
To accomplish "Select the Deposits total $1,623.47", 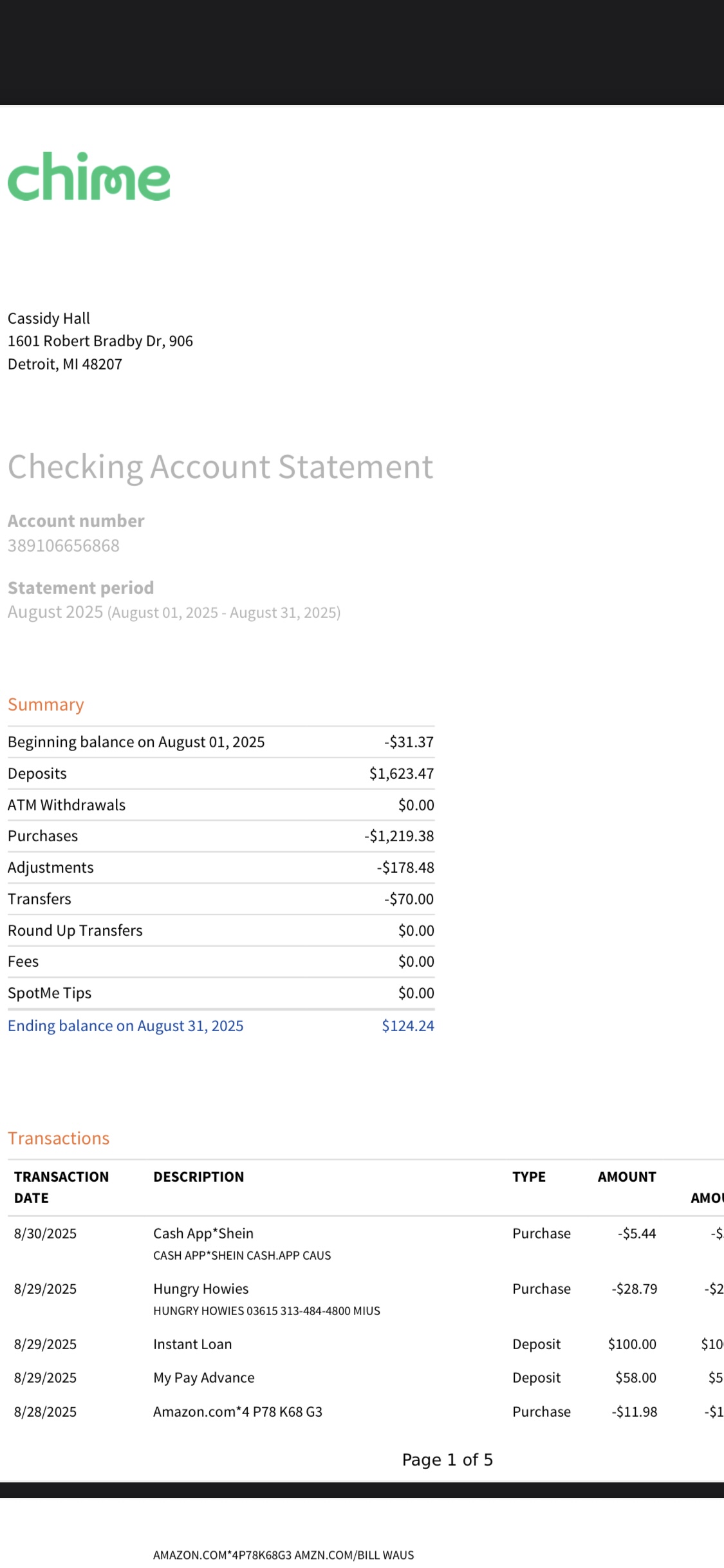I will point(401,774).
